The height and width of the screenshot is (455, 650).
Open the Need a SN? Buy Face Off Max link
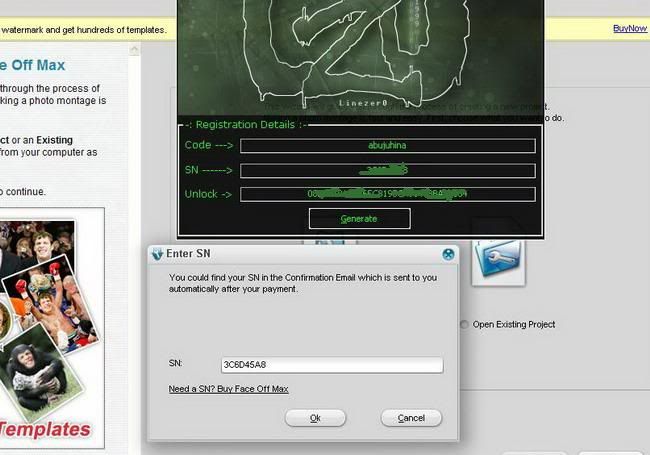point(228,389)
